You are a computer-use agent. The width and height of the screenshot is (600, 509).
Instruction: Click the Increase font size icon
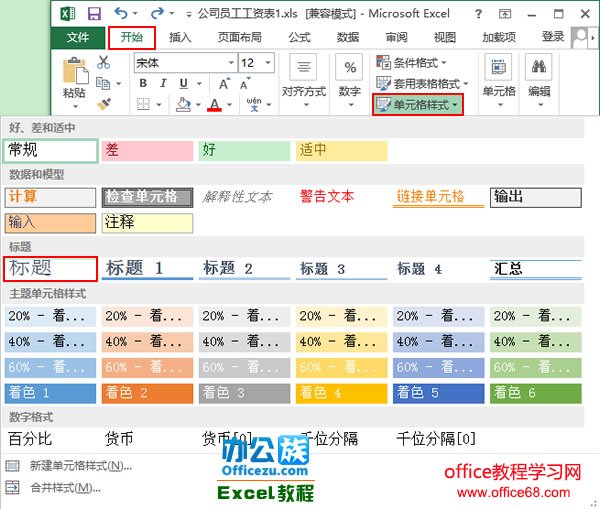coord(224,83)
